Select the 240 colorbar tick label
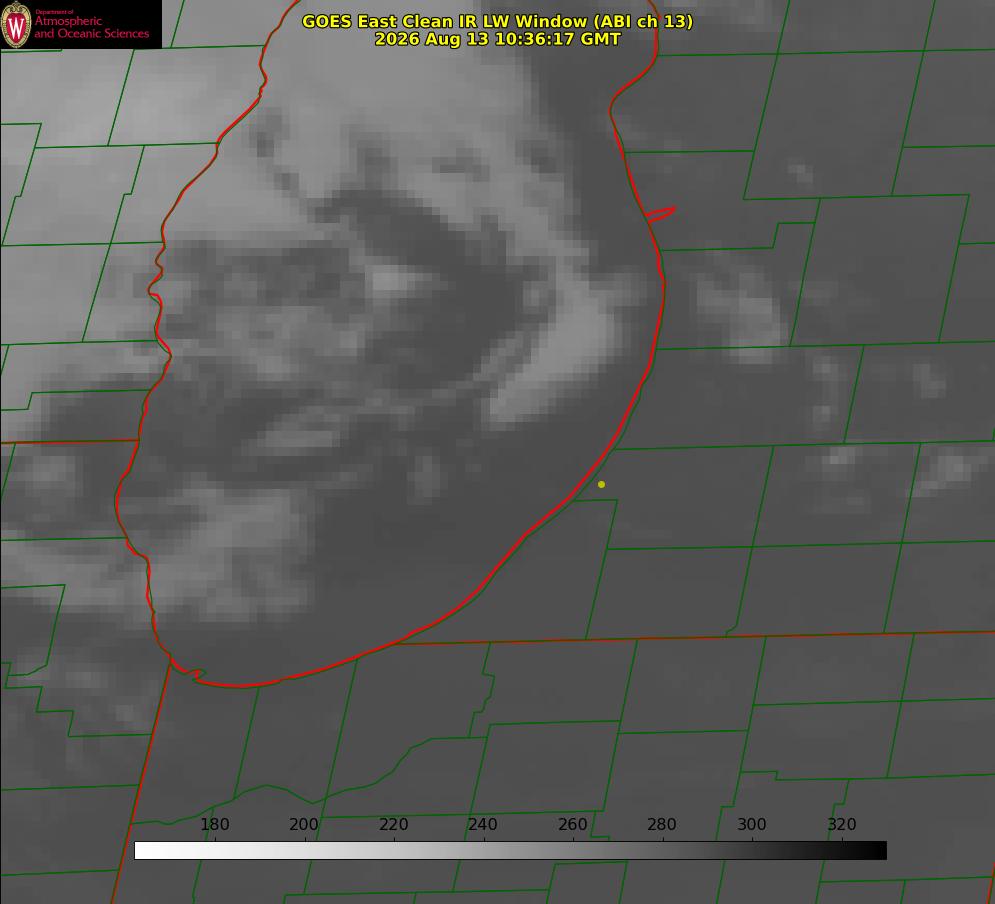The width and height of the screenshot is (995, 904). tap(483, 824)
